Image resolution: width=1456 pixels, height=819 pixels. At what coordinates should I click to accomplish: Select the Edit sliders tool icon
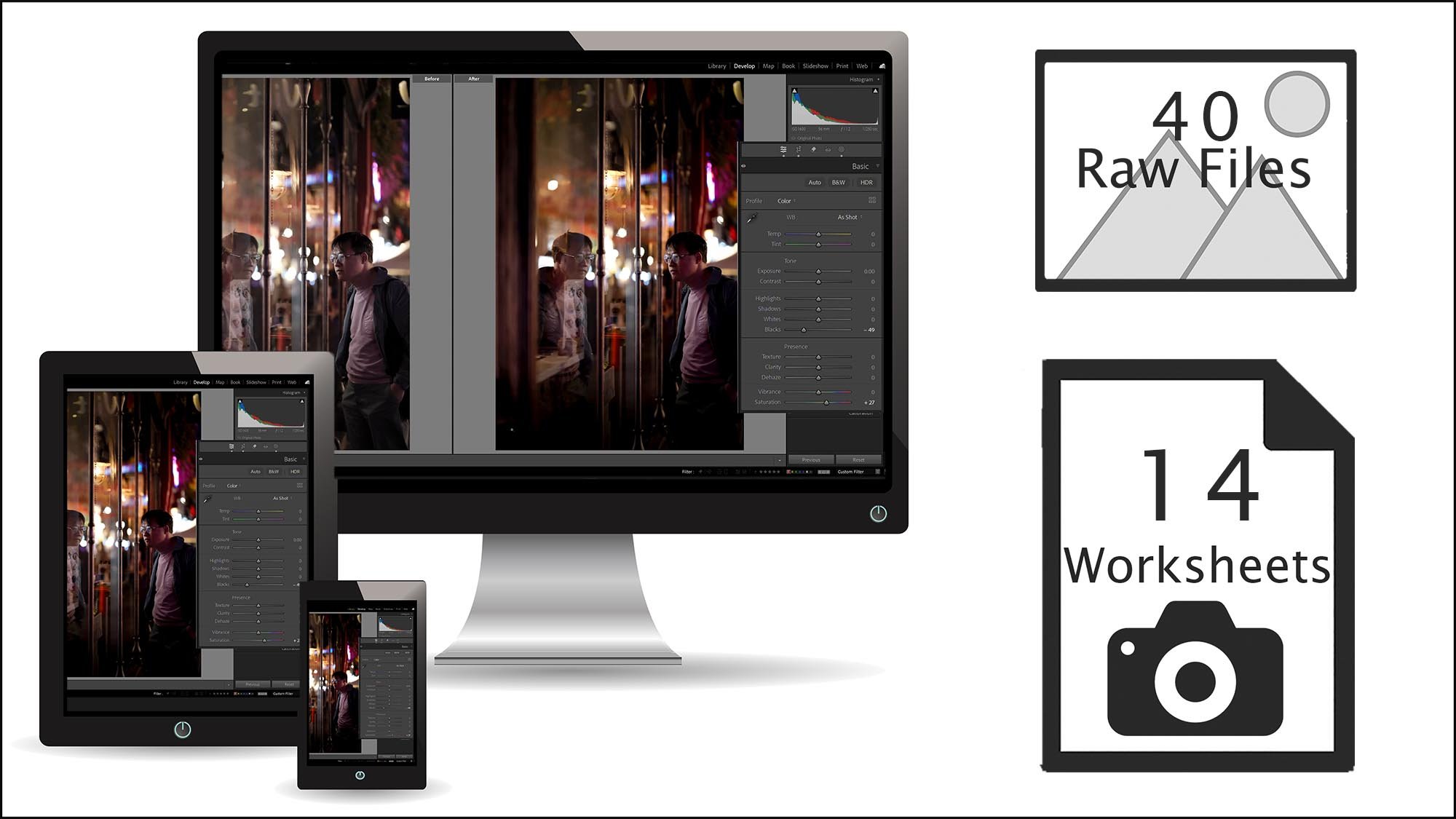783,150
